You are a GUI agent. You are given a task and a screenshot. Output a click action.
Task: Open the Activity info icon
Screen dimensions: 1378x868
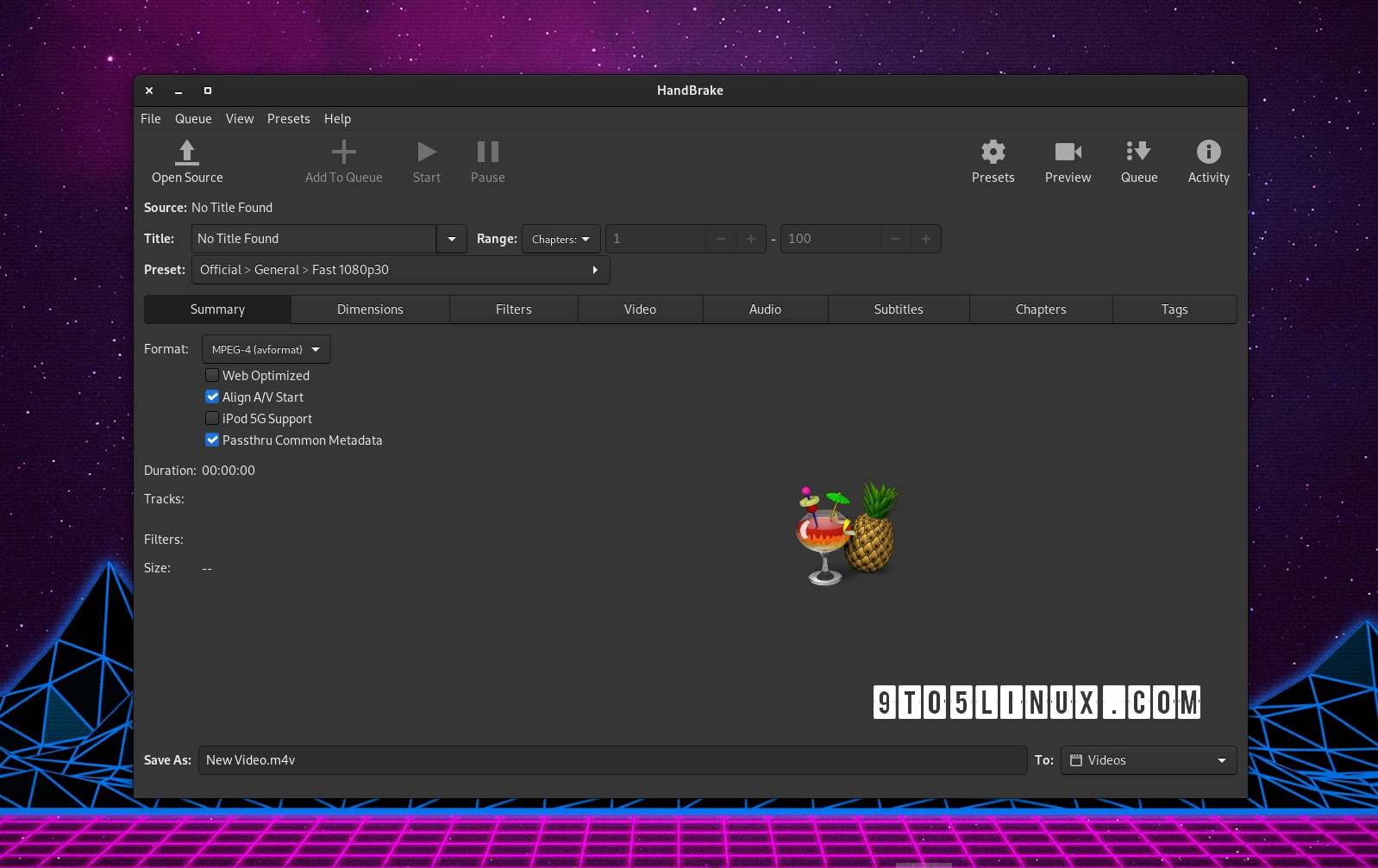pos(1208,153)
